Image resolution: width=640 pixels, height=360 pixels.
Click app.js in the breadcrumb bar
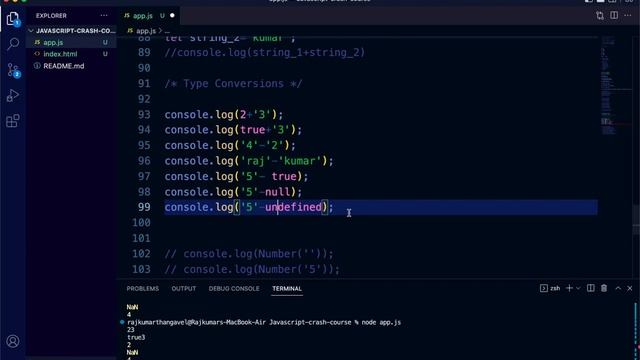coord(146,31)
